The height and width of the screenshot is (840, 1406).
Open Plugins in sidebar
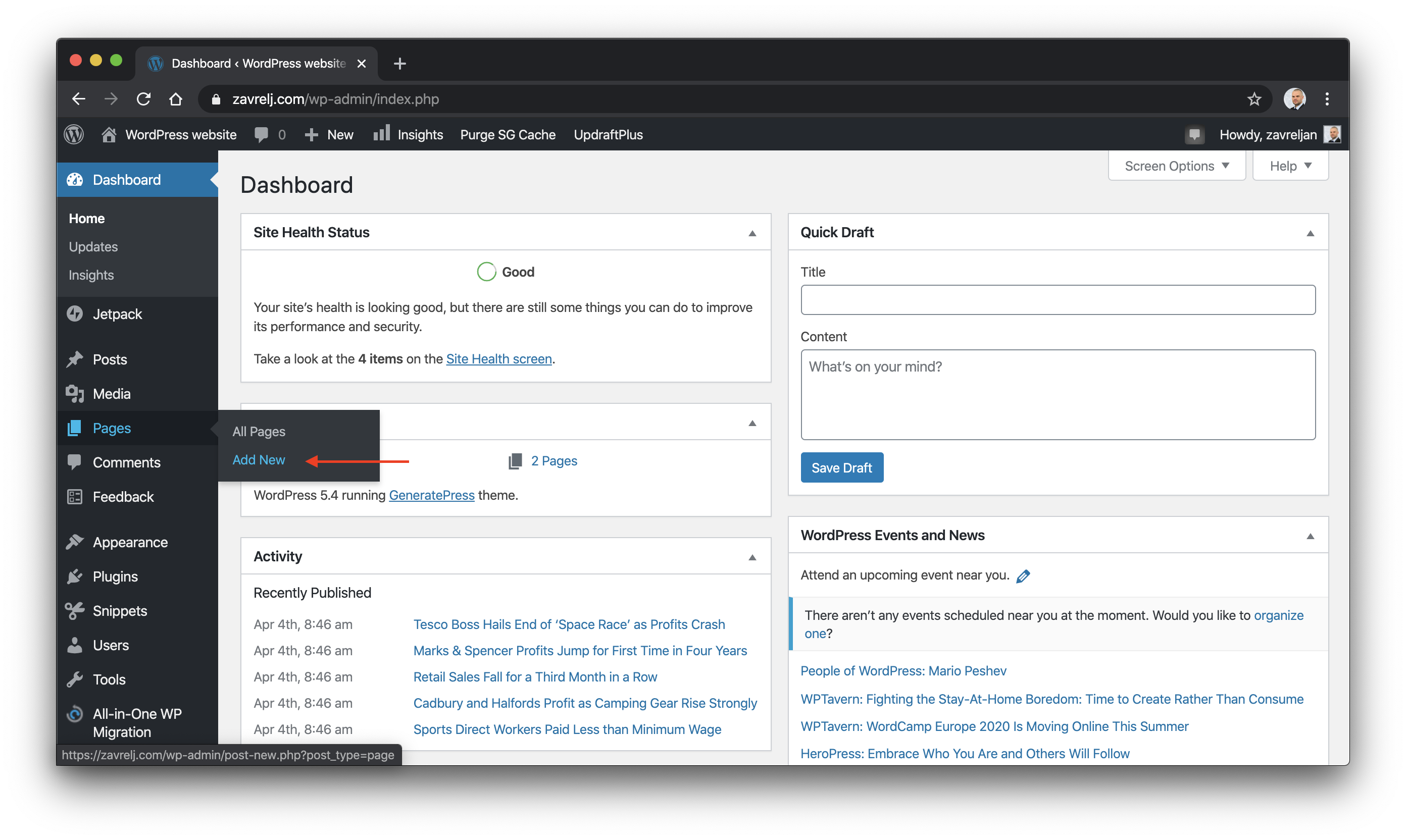tap(137, 577)
